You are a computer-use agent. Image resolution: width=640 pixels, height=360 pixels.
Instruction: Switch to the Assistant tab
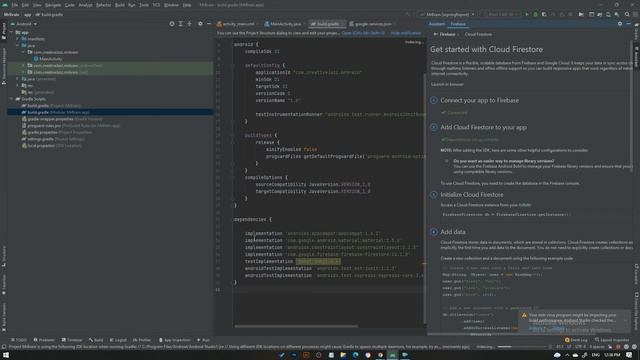(x=436, y=24)
